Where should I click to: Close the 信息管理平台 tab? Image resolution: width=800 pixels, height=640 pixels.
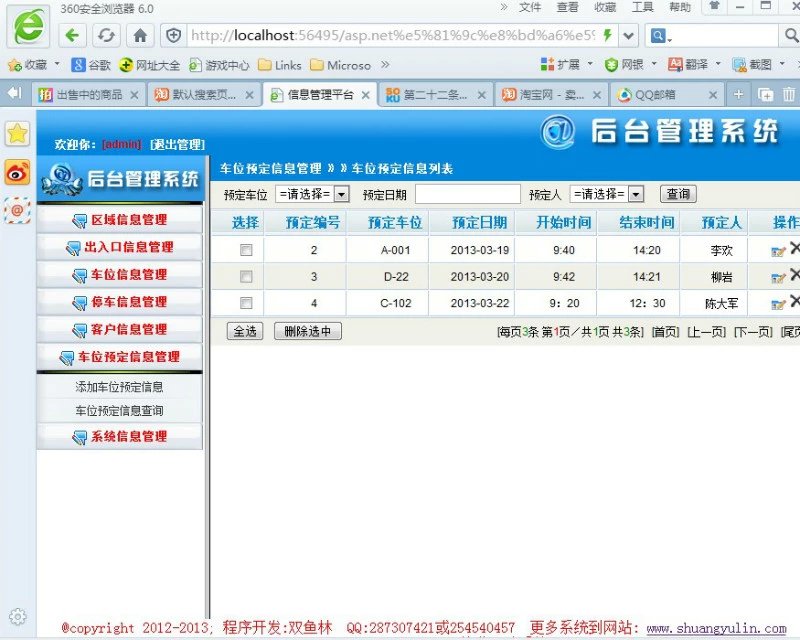point(365,95)
